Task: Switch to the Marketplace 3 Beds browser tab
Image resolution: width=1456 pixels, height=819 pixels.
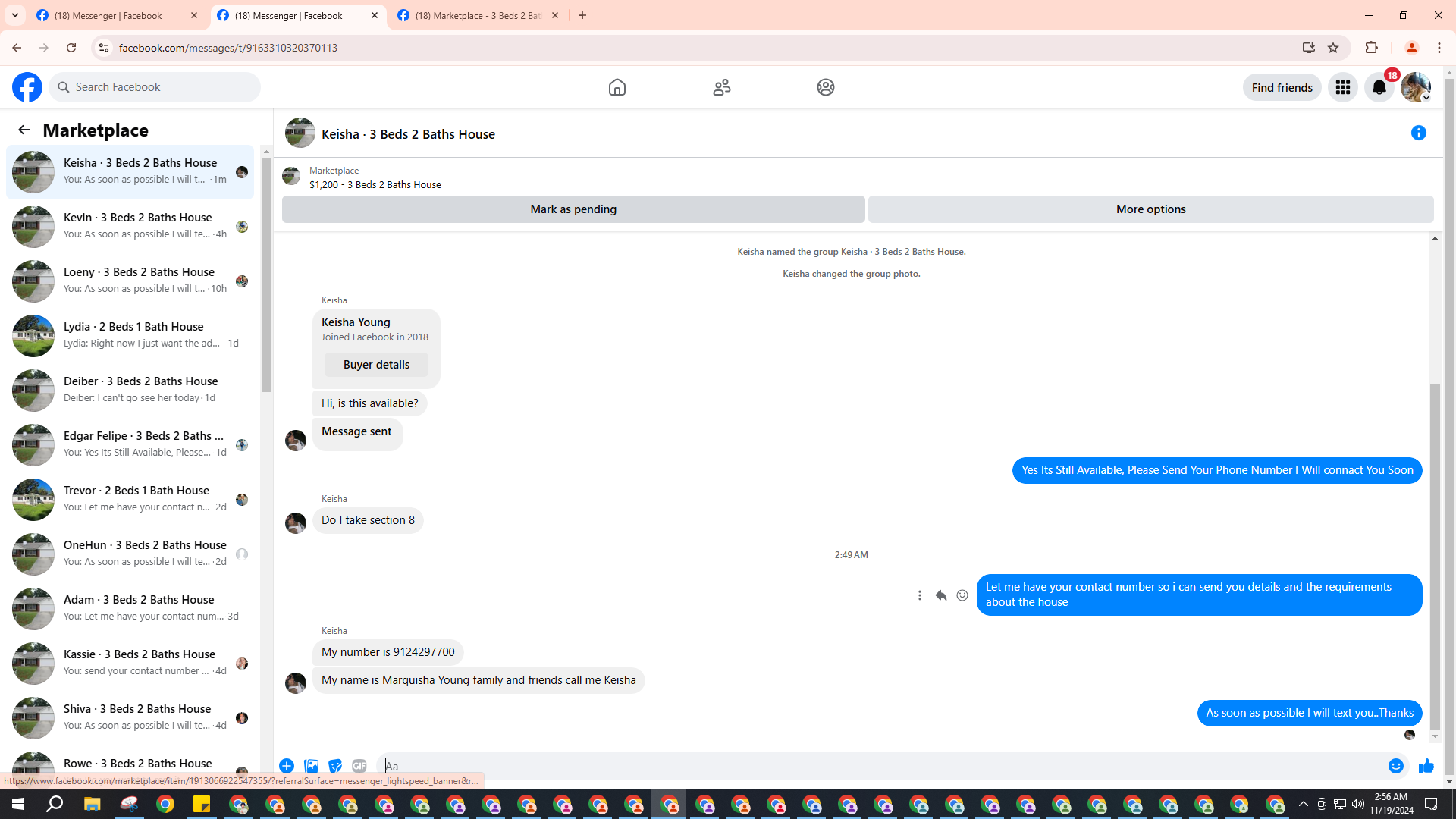Action: (478, 15)
